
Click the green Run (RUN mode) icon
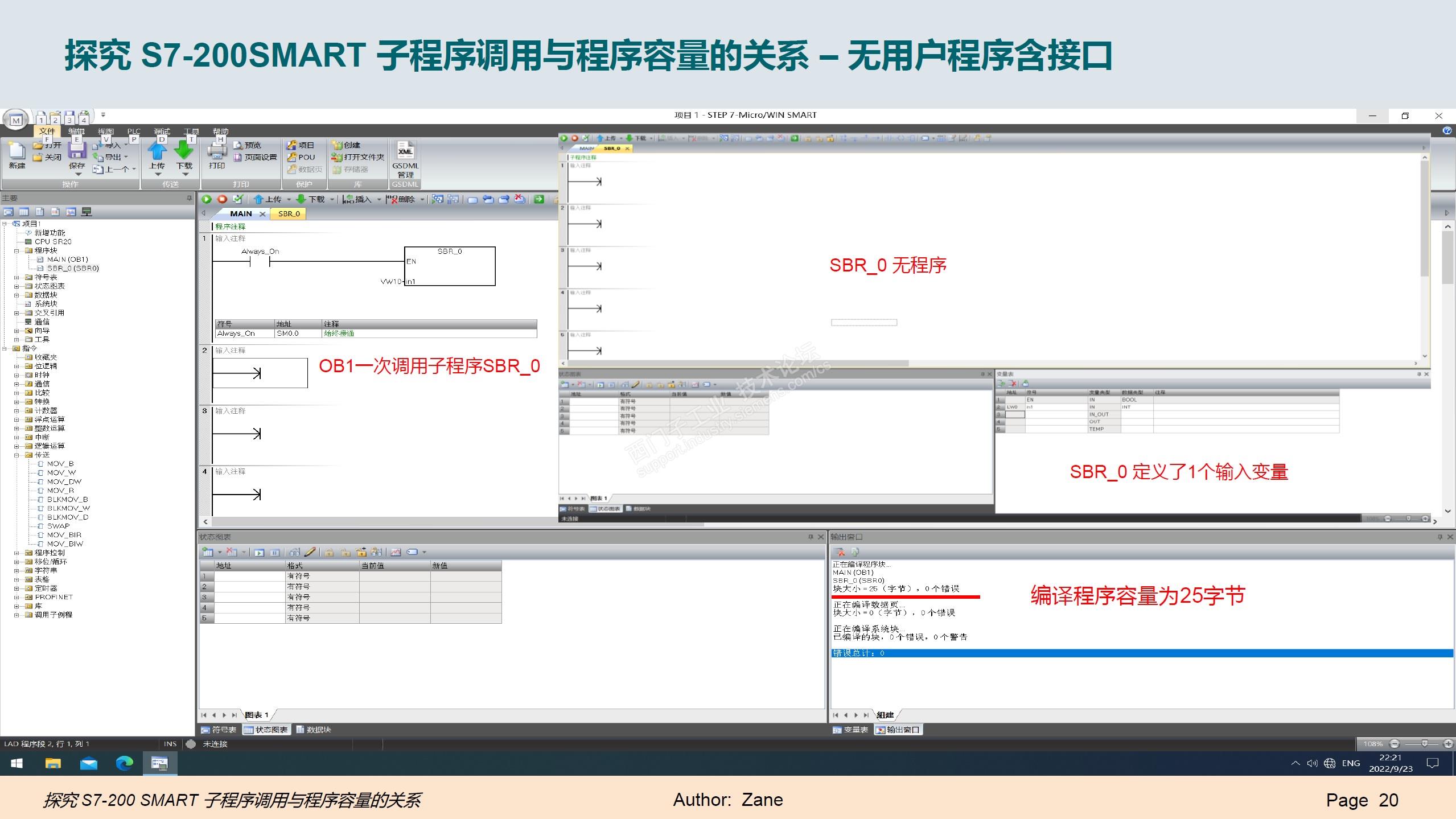pos(207,199)
